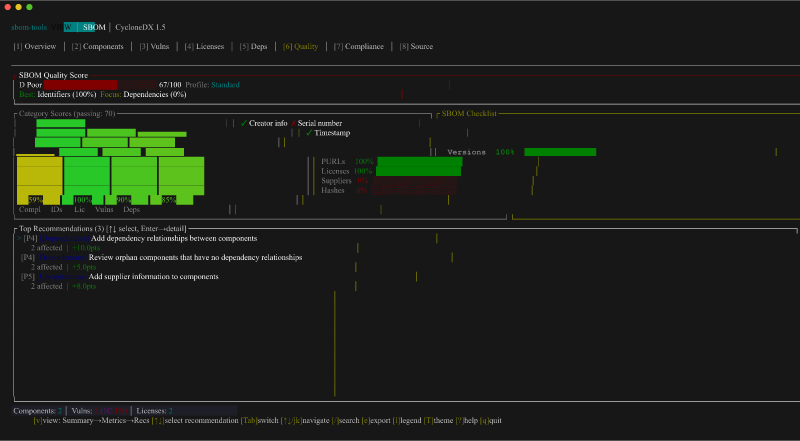Click the Timestamp checklist checkmark
The height and width of the screenshot is (441, 800).
coord(310,133)
